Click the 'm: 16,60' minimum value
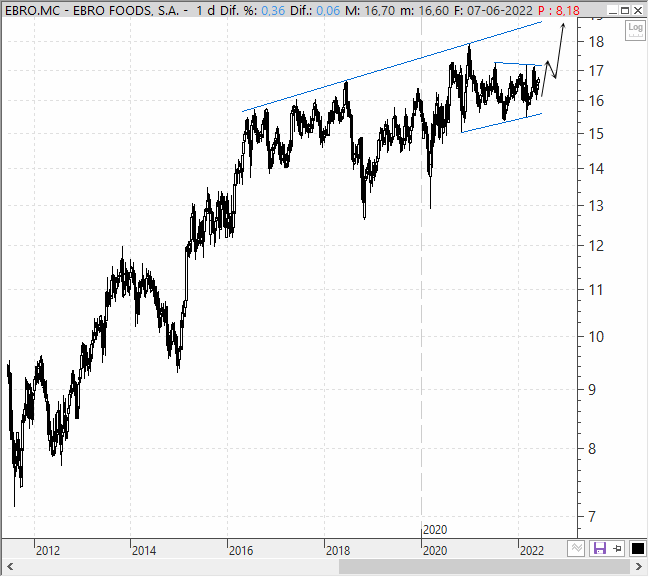 click(424, 10)
